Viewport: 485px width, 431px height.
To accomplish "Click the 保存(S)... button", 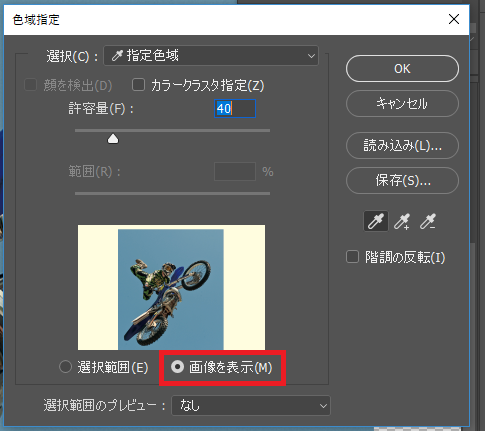I will 402,181.
